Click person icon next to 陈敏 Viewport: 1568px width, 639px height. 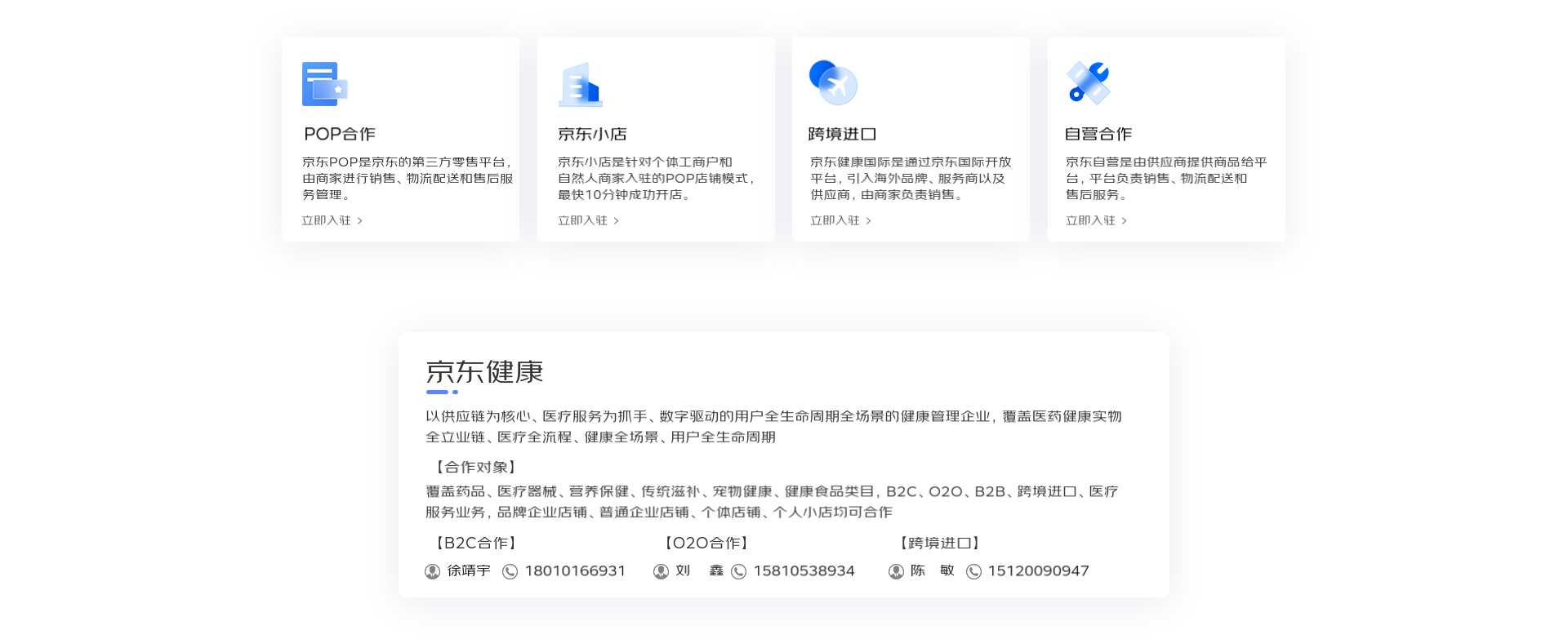point(897,571)
